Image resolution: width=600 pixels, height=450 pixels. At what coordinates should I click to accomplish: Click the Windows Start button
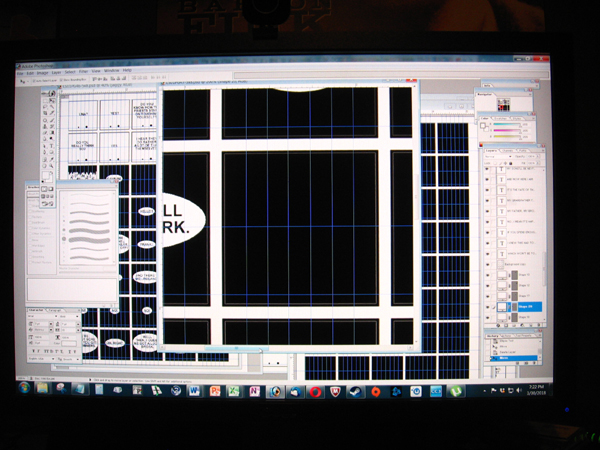[24, 388]
